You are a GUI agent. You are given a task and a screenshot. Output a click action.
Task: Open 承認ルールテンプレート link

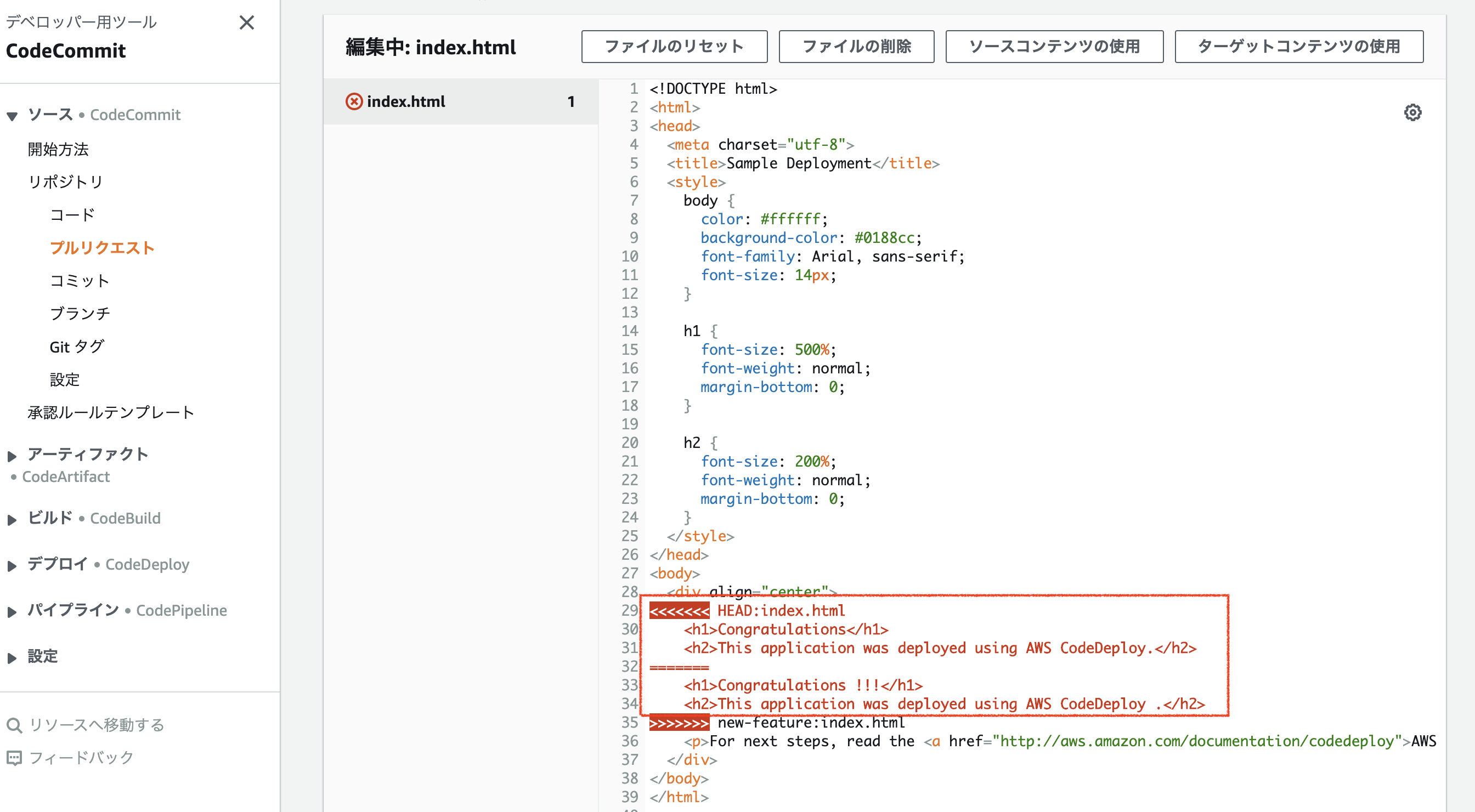[111, 413]
